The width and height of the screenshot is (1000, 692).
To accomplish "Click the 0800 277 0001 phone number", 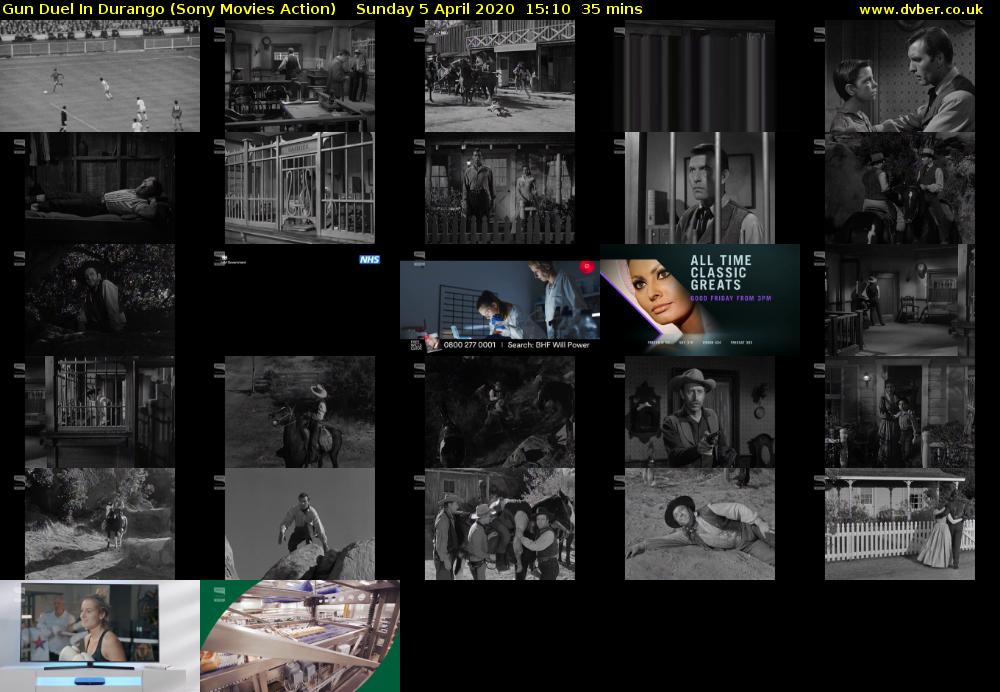I will [x=469, y=345].
